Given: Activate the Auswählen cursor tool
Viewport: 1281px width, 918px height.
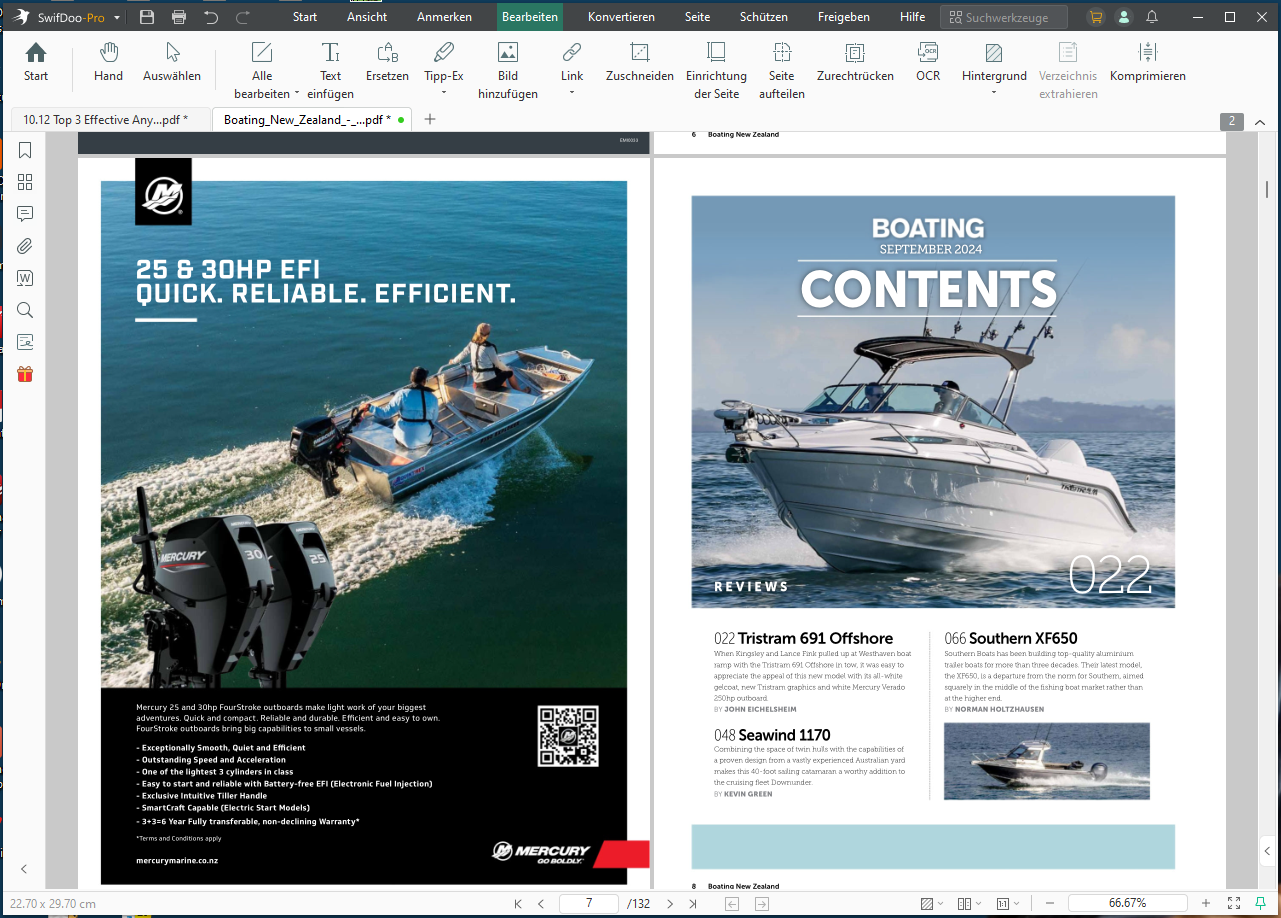Looking at the screenshot, I should [172, 62].
